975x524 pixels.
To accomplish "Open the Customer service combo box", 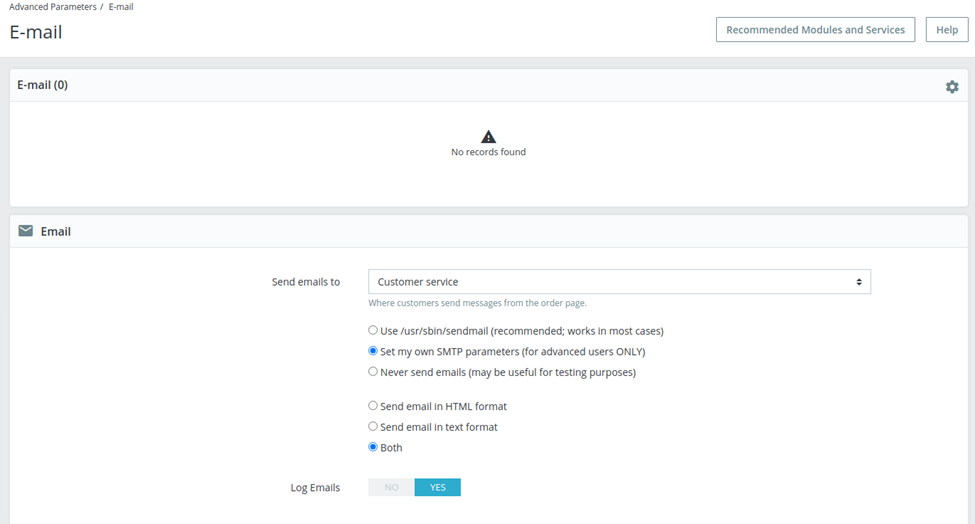I will pos(619,282).
